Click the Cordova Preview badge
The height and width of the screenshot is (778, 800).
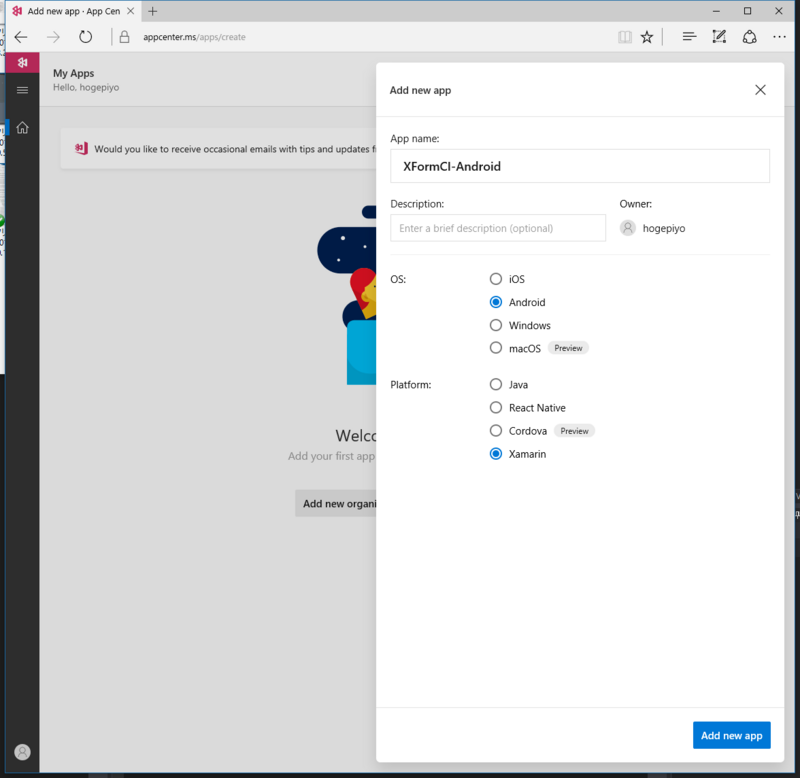click(574, 431)
